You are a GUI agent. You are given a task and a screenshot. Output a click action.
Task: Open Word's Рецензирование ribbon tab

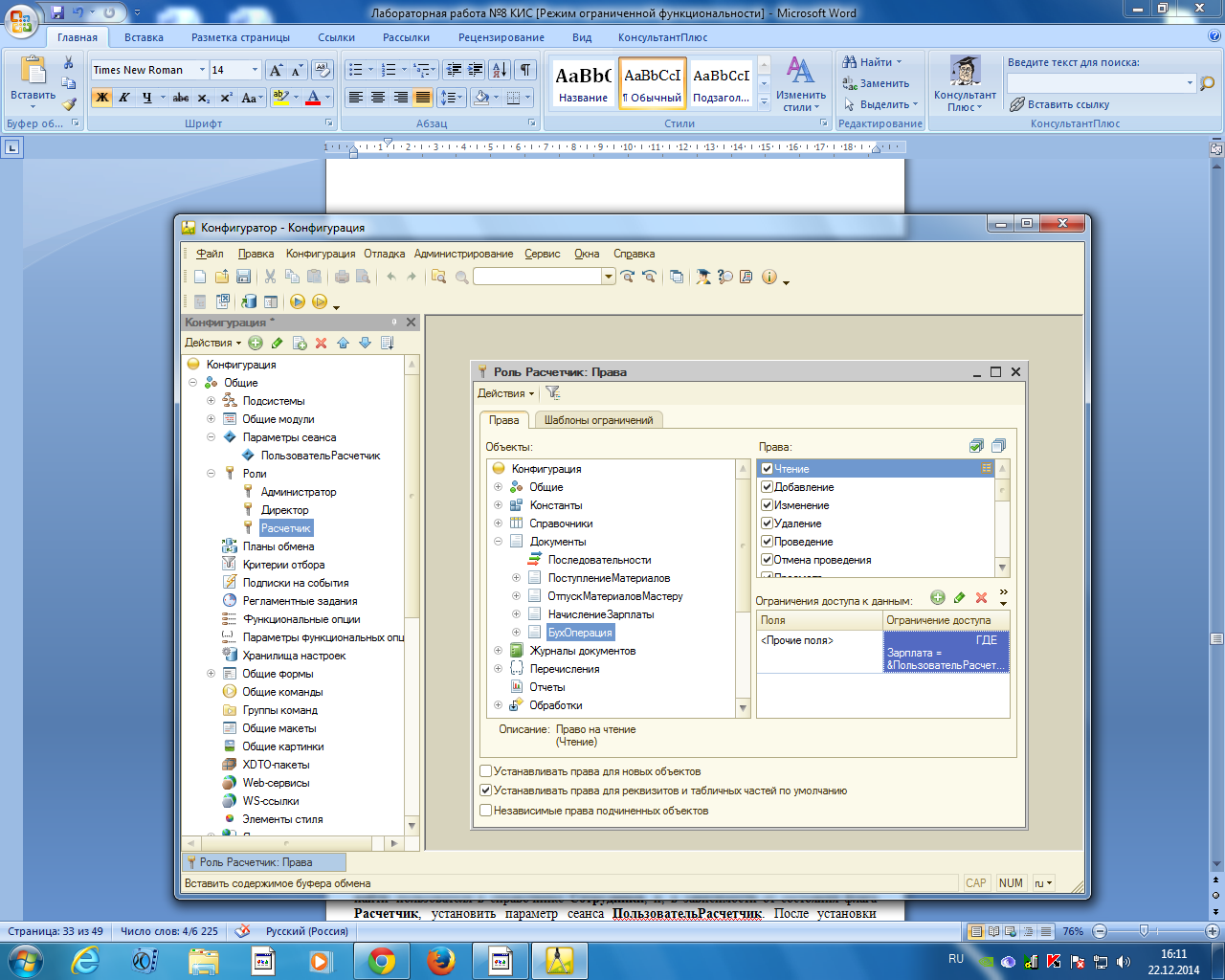coord(501,37)
